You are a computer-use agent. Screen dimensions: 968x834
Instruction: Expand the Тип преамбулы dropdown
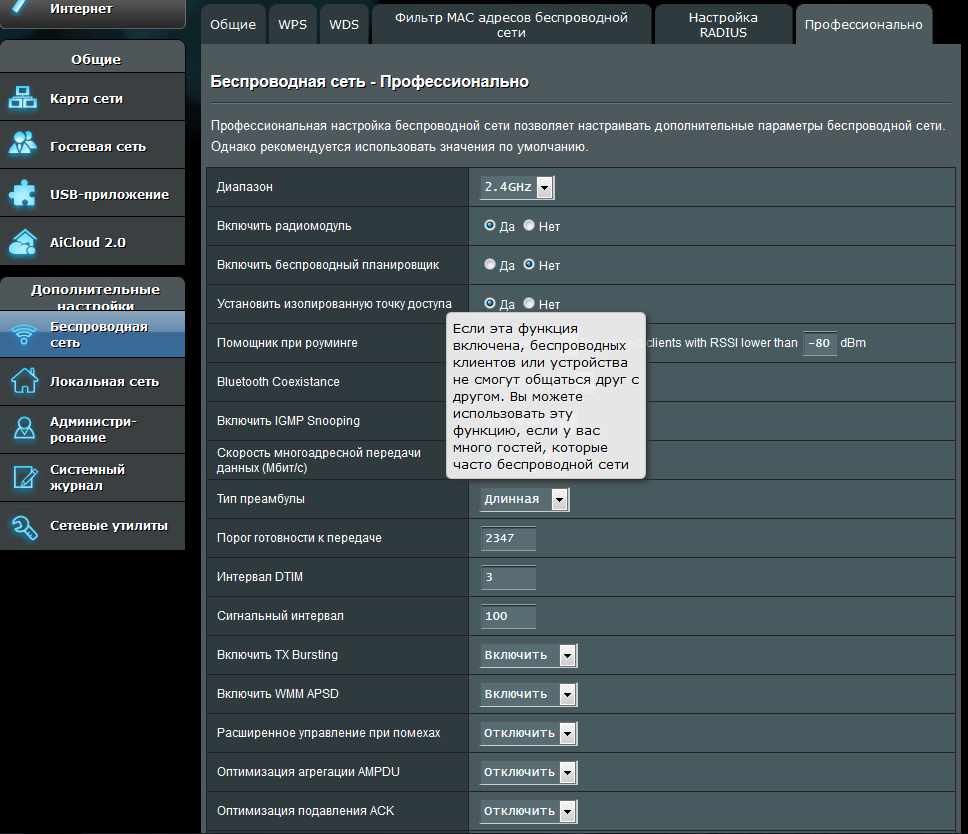pyautogui.click(x=524, y=499)
